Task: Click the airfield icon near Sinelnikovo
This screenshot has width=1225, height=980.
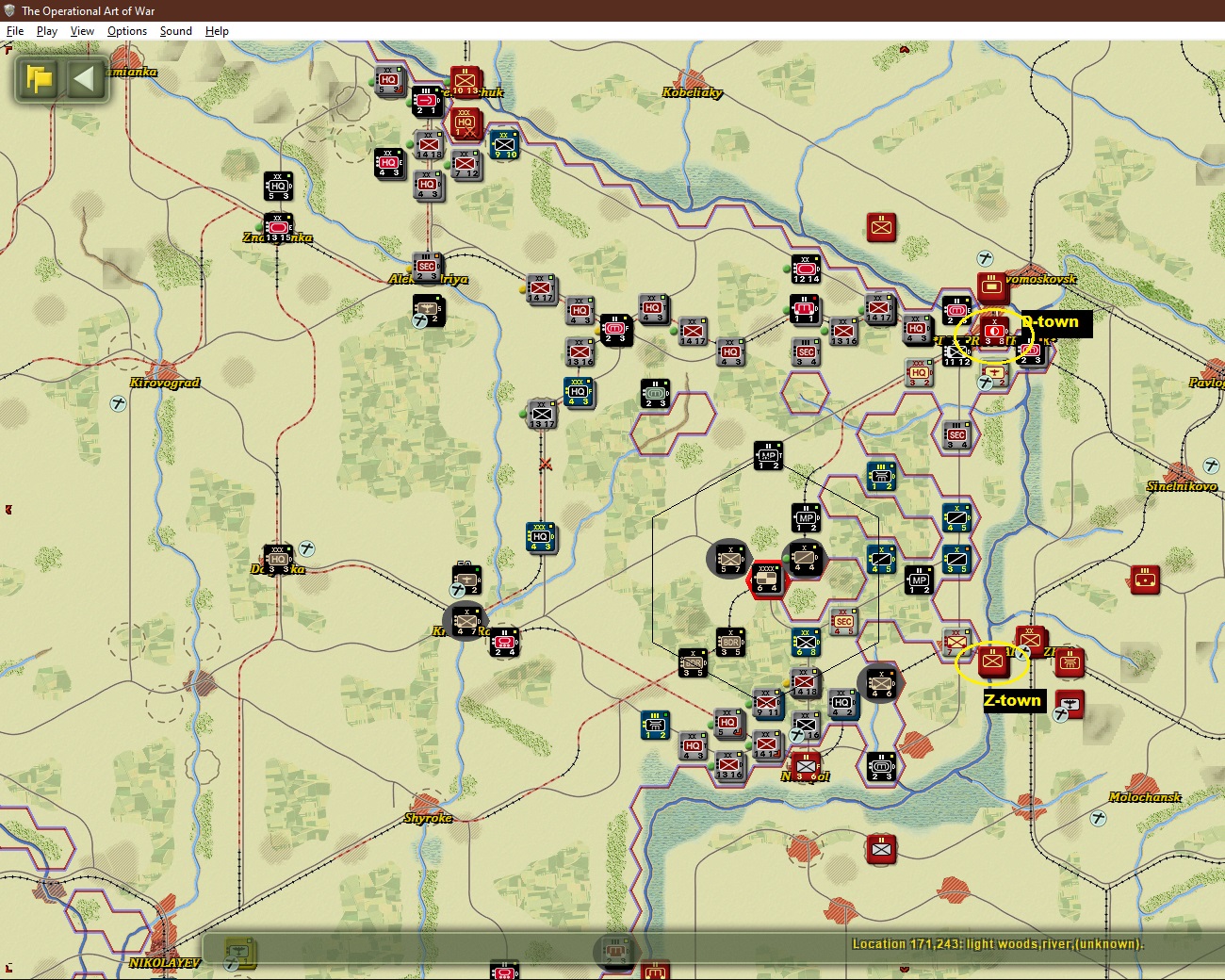Action: point(1212,465)
